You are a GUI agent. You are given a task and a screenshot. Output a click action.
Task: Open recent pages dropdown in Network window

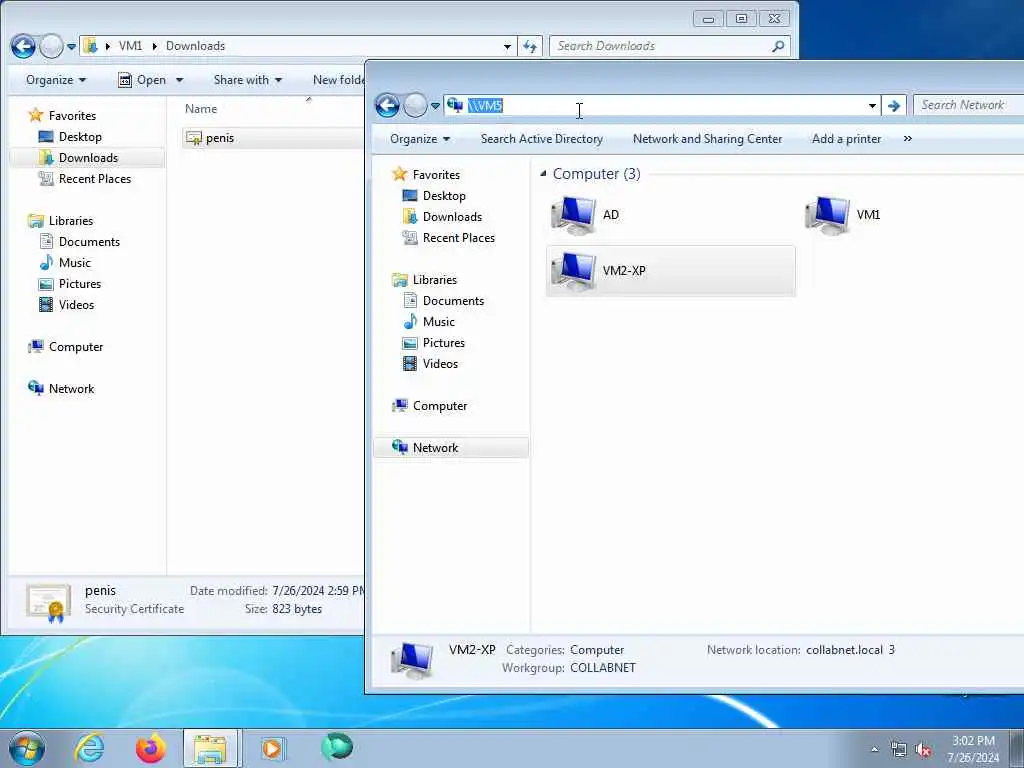[x=435, y=106]
